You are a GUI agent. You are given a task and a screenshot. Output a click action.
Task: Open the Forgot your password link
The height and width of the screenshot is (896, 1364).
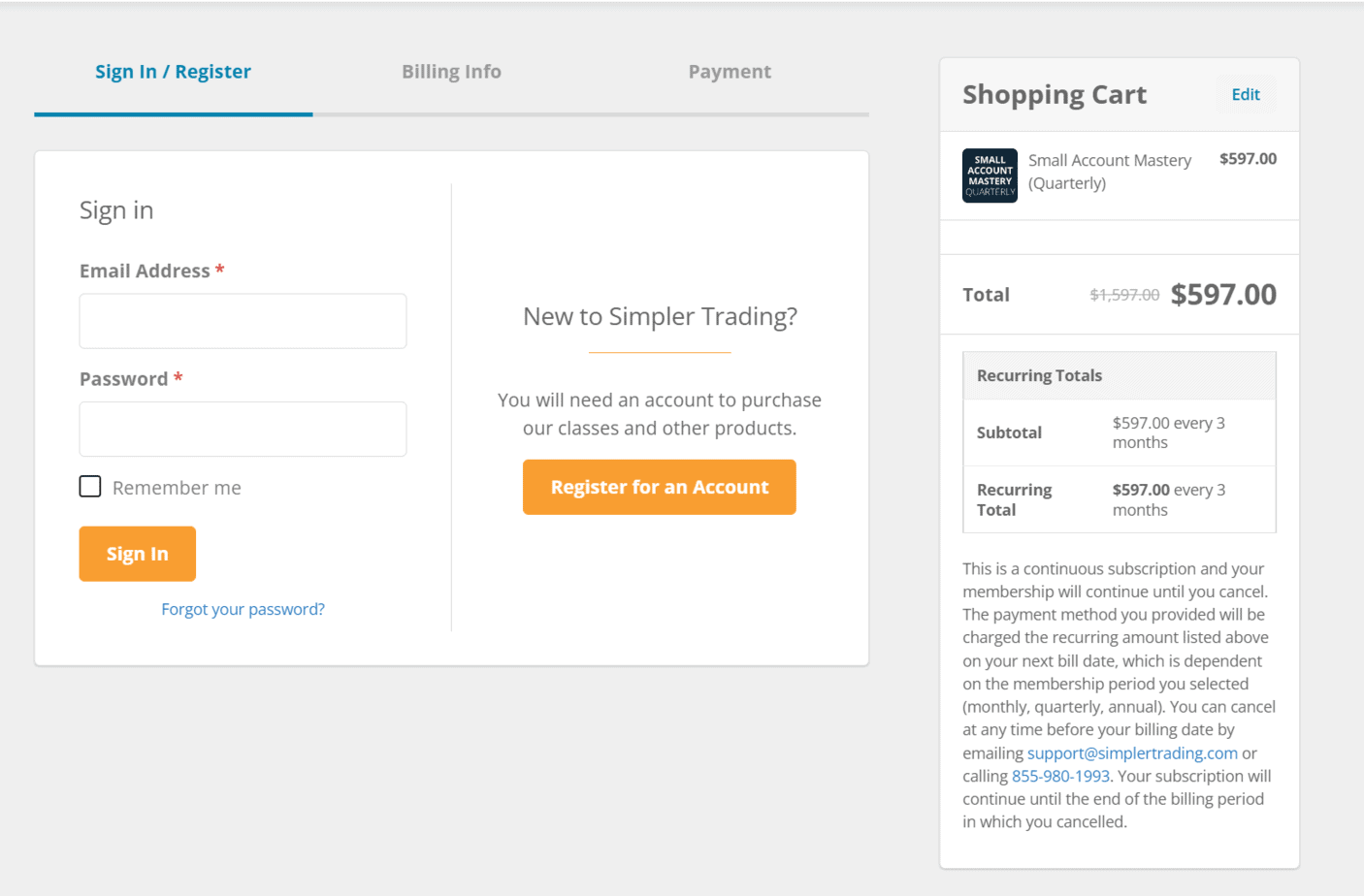pyautogui.click(x=243, y=609)
